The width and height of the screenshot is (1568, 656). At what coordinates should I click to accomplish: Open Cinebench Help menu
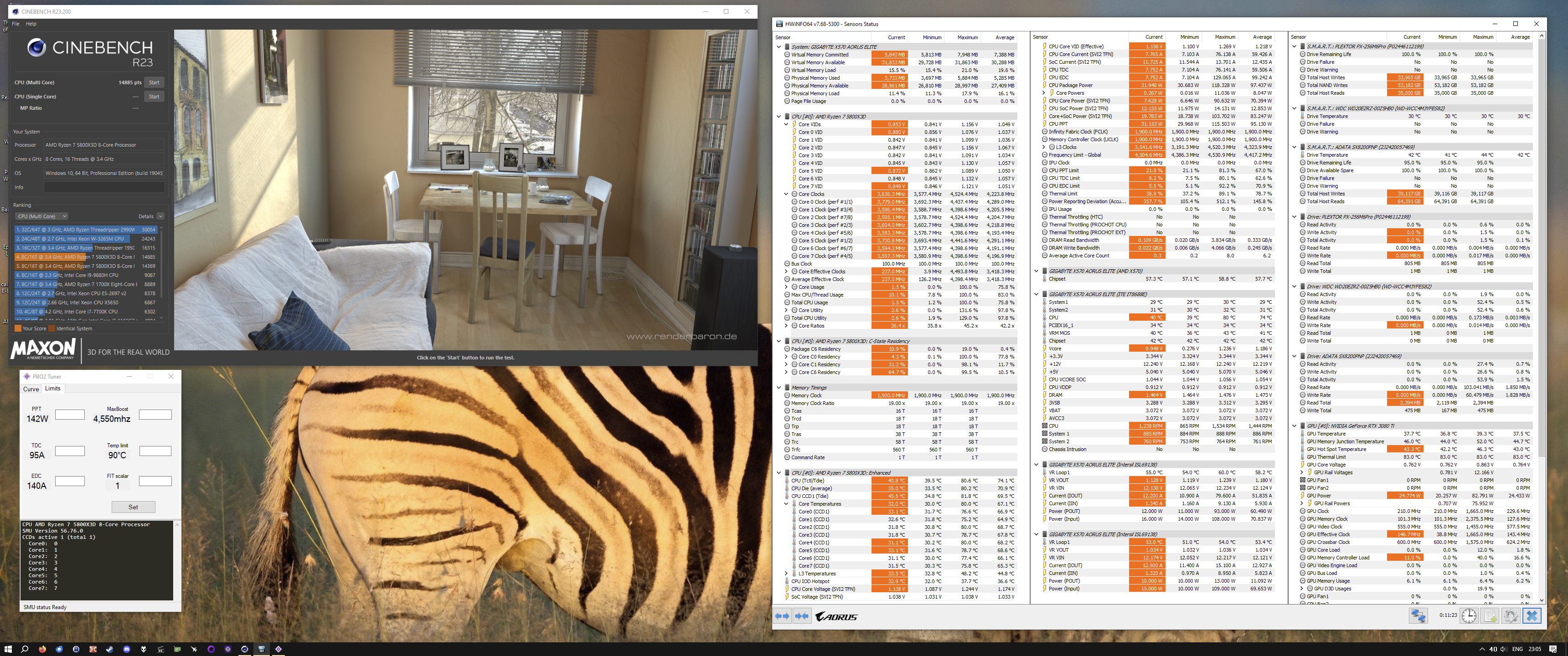tap(31, 24)
